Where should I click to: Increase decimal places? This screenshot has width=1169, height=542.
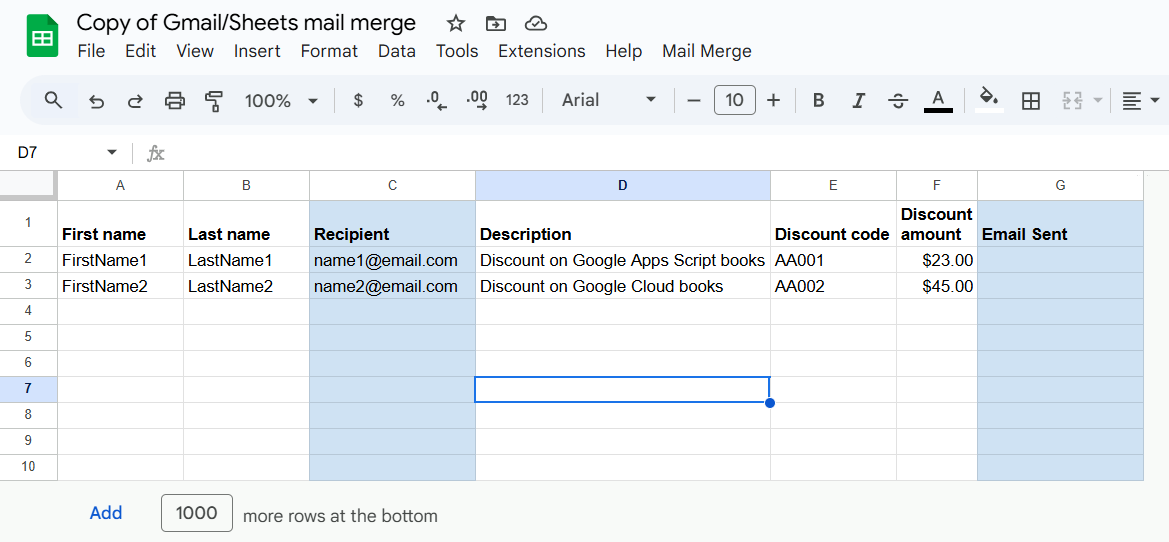coord(476,101)
